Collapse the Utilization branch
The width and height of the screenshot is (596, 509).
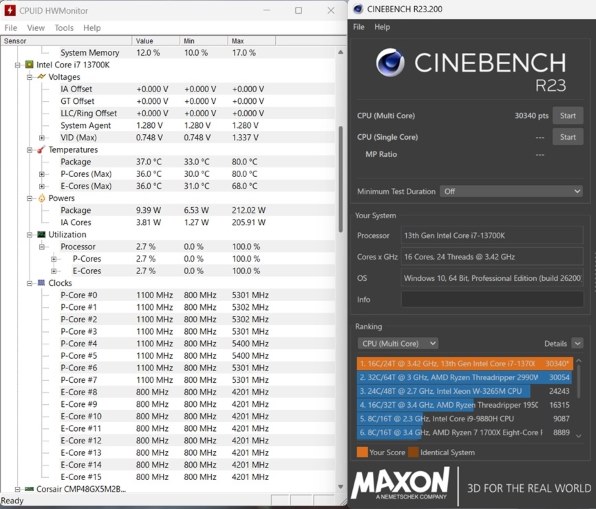point(29,235)
